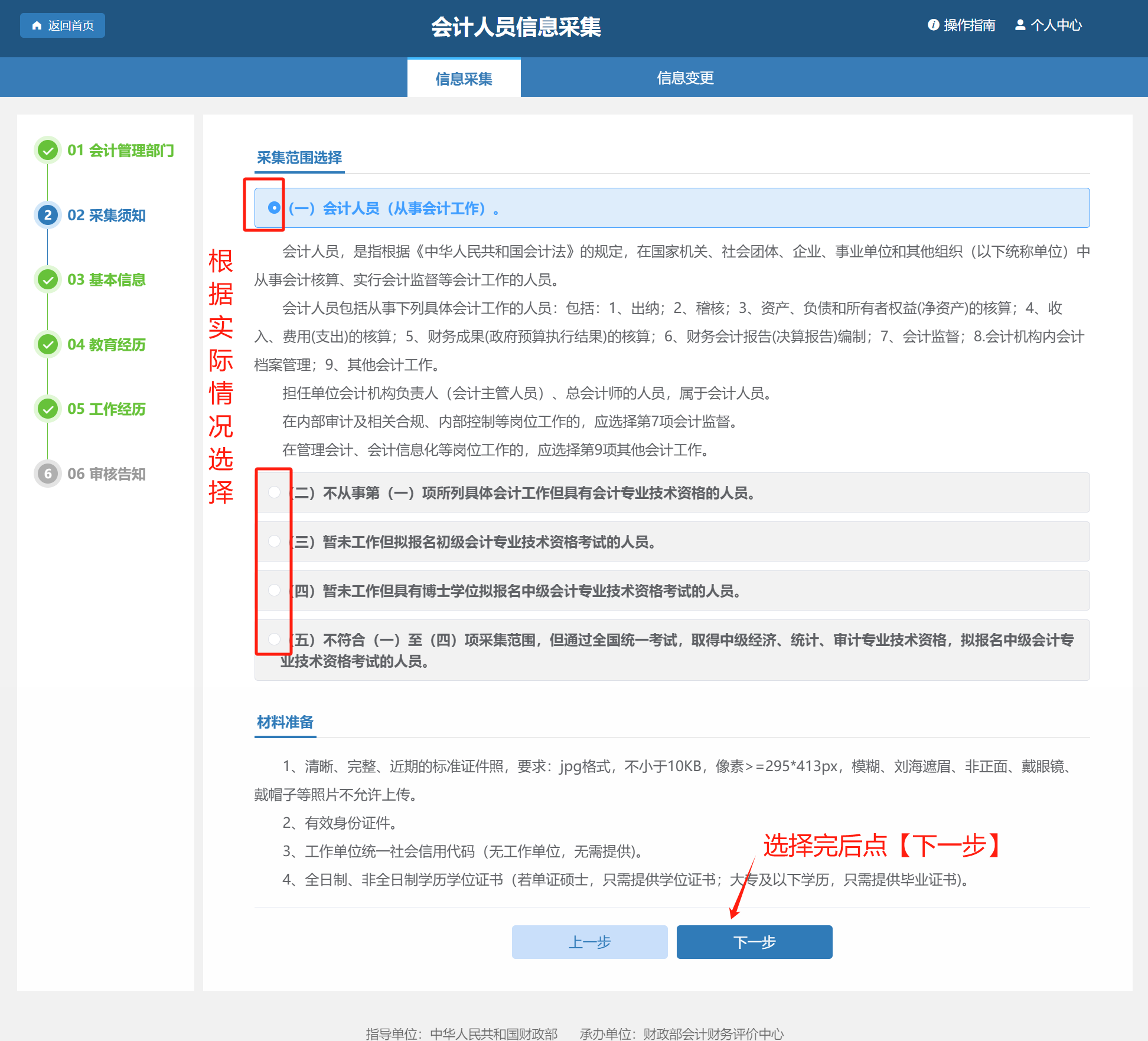This screenshot has height=1041, width=1148.
Task: Select radio (二) 不从事具体会计工作但具有资格
Action: coord(274,492)
